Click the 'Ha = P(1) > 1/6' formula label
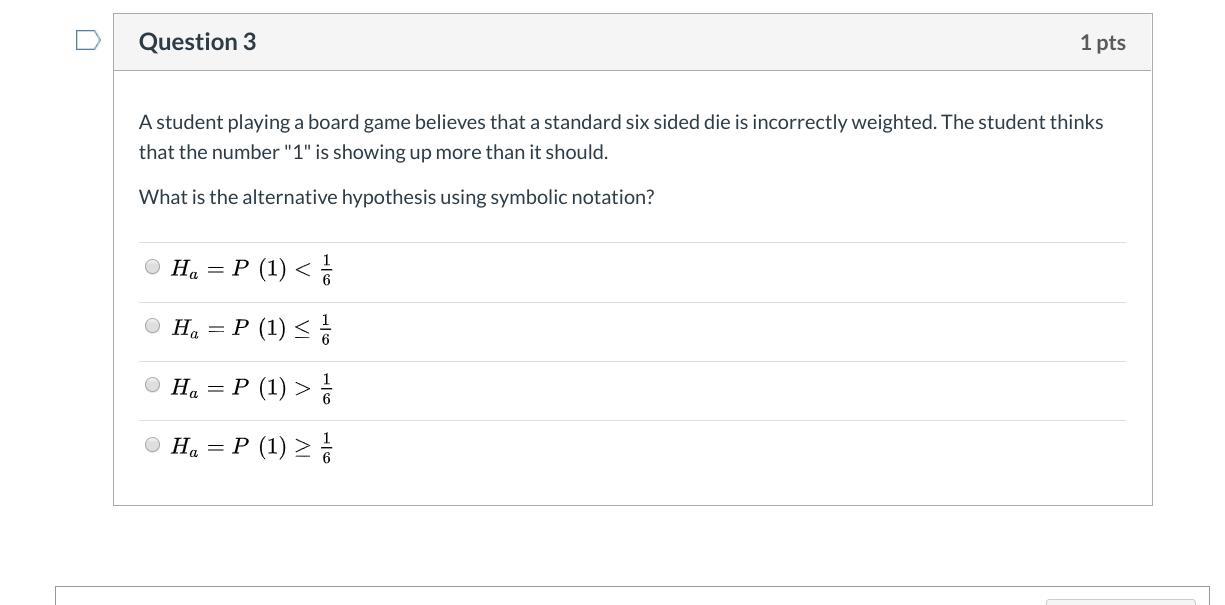 click(250, 386)
